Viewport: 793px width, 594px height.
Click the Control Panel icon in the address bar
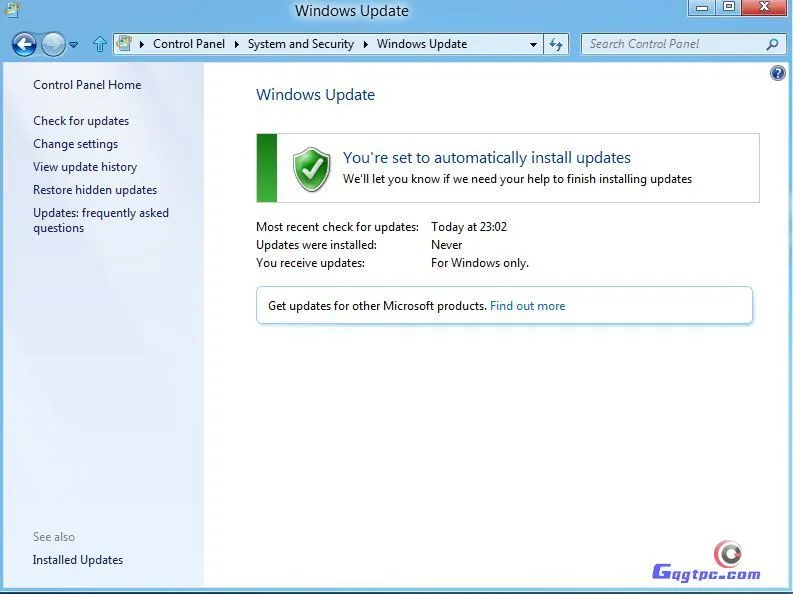pyautogui.click(x=125, y=44)
